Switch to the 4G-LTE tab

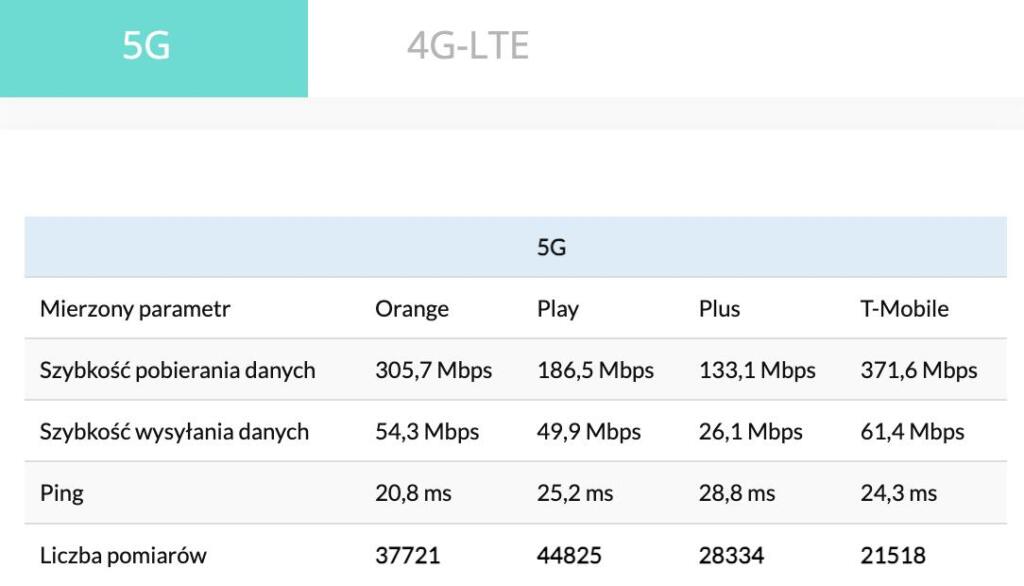pos(467,47)
